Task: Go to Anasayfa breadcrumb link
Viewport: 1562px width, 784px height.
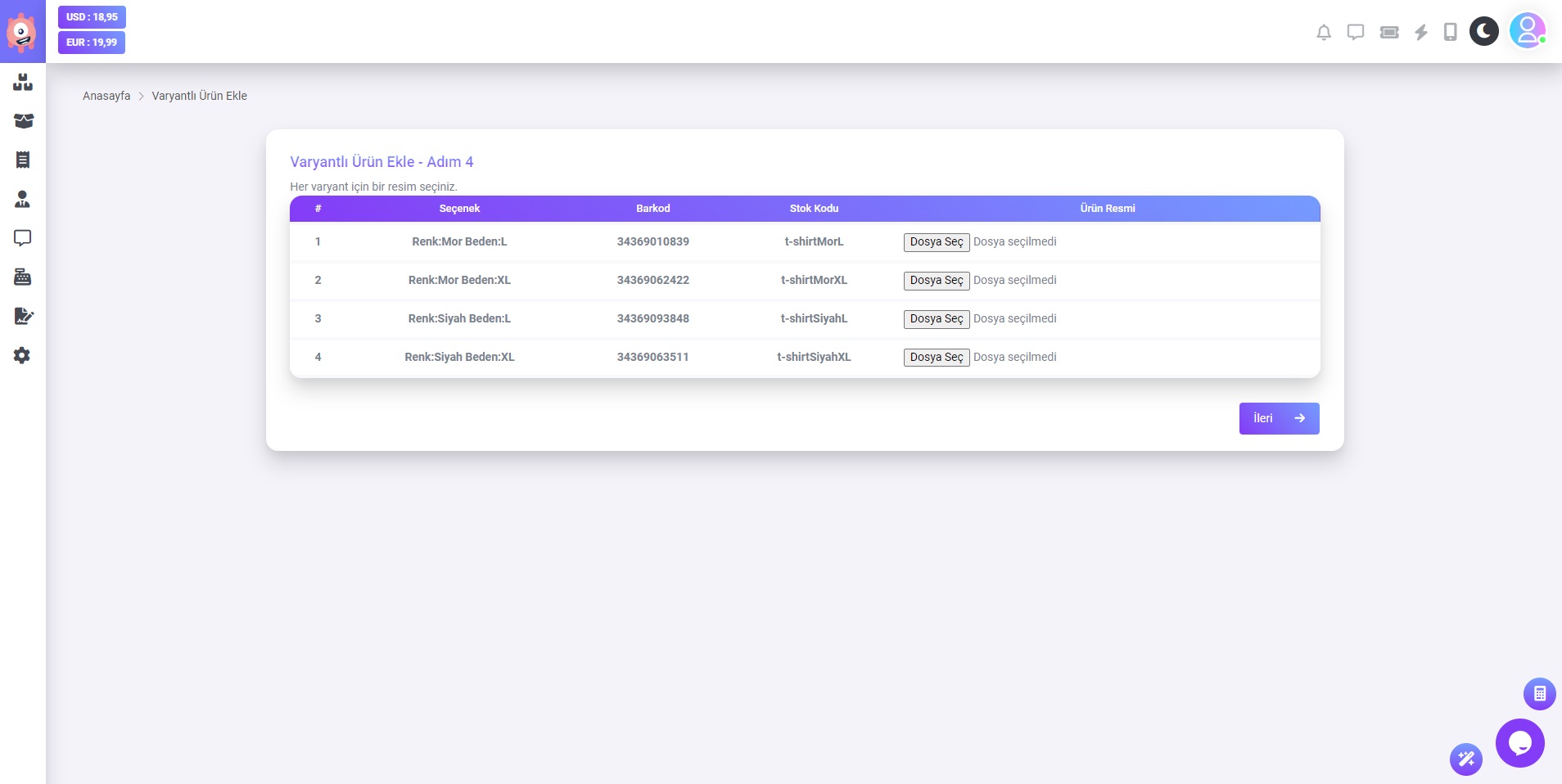Action: [106, 96]
